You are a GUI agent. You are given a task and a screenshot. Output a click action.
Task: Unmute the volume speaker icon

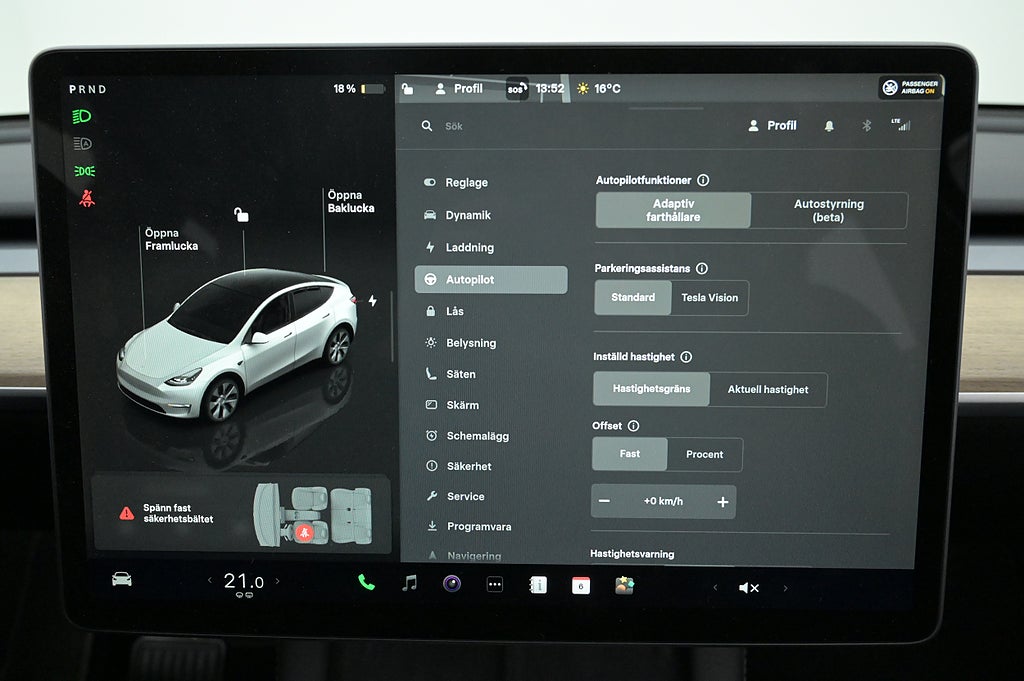(x=748, y=588)
